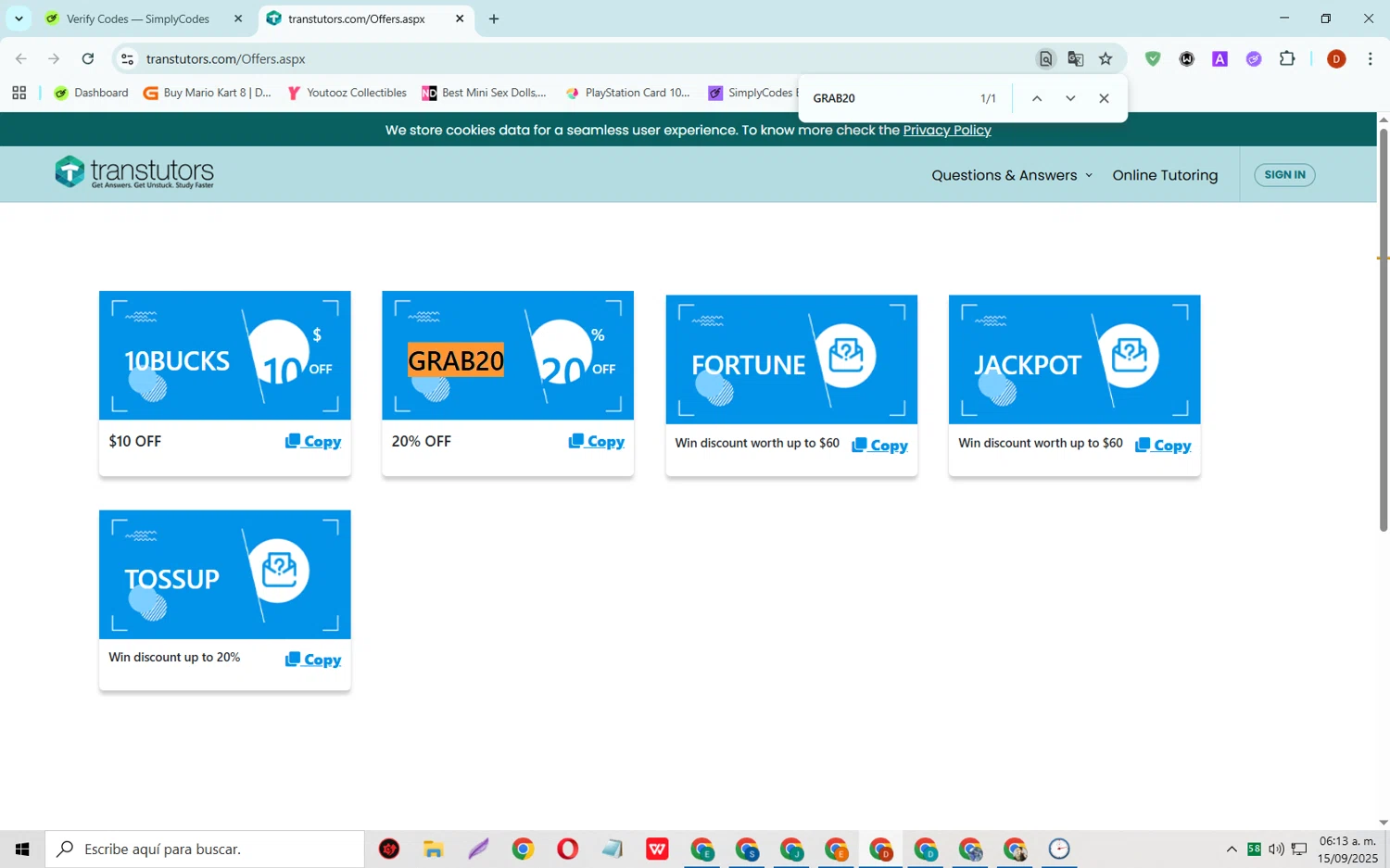Viewport: 1390px width, 868px height.
Task: Open Buy Mario Kart 8 bookmark
Action: pyautogui.click(x=208, y=93)
